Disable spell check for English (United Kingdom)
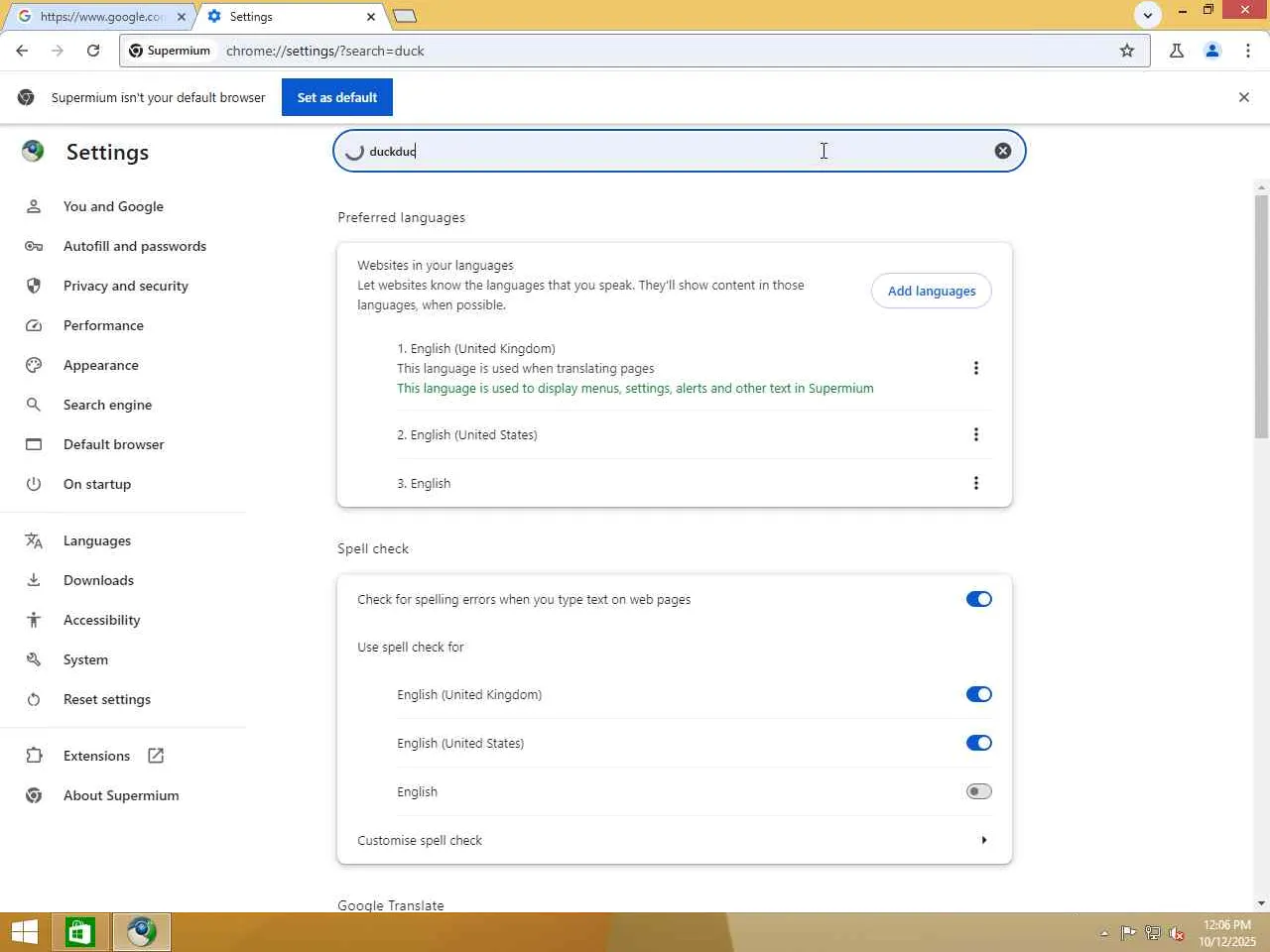 (979, 694)
